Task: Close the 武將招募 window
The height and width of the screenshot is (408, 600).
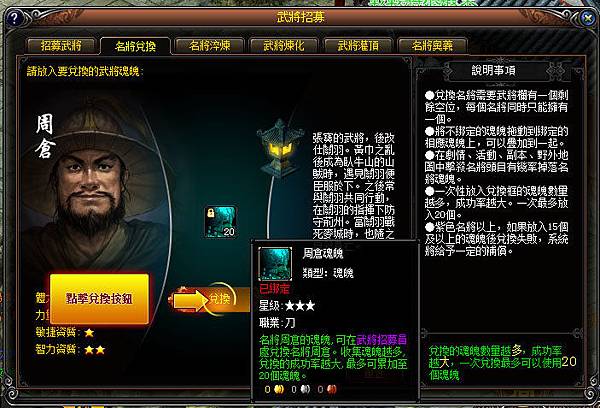Action: pos(587,18)
